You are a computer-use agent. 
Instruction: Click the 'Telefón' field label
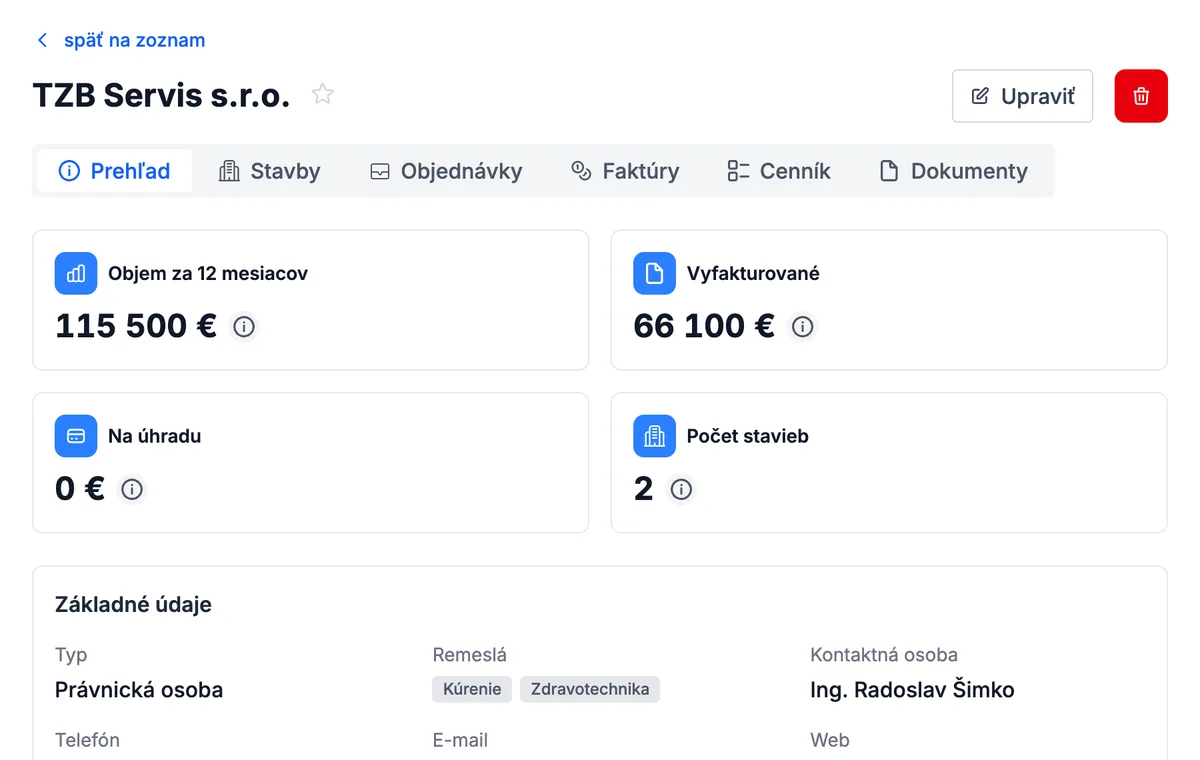88,740
